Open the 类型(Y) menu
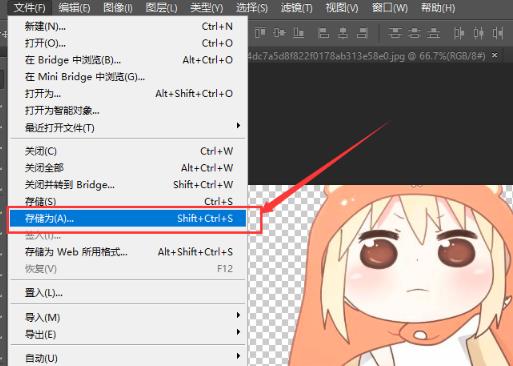The width and height of the screenshot is (513, 366). (206, 7)
